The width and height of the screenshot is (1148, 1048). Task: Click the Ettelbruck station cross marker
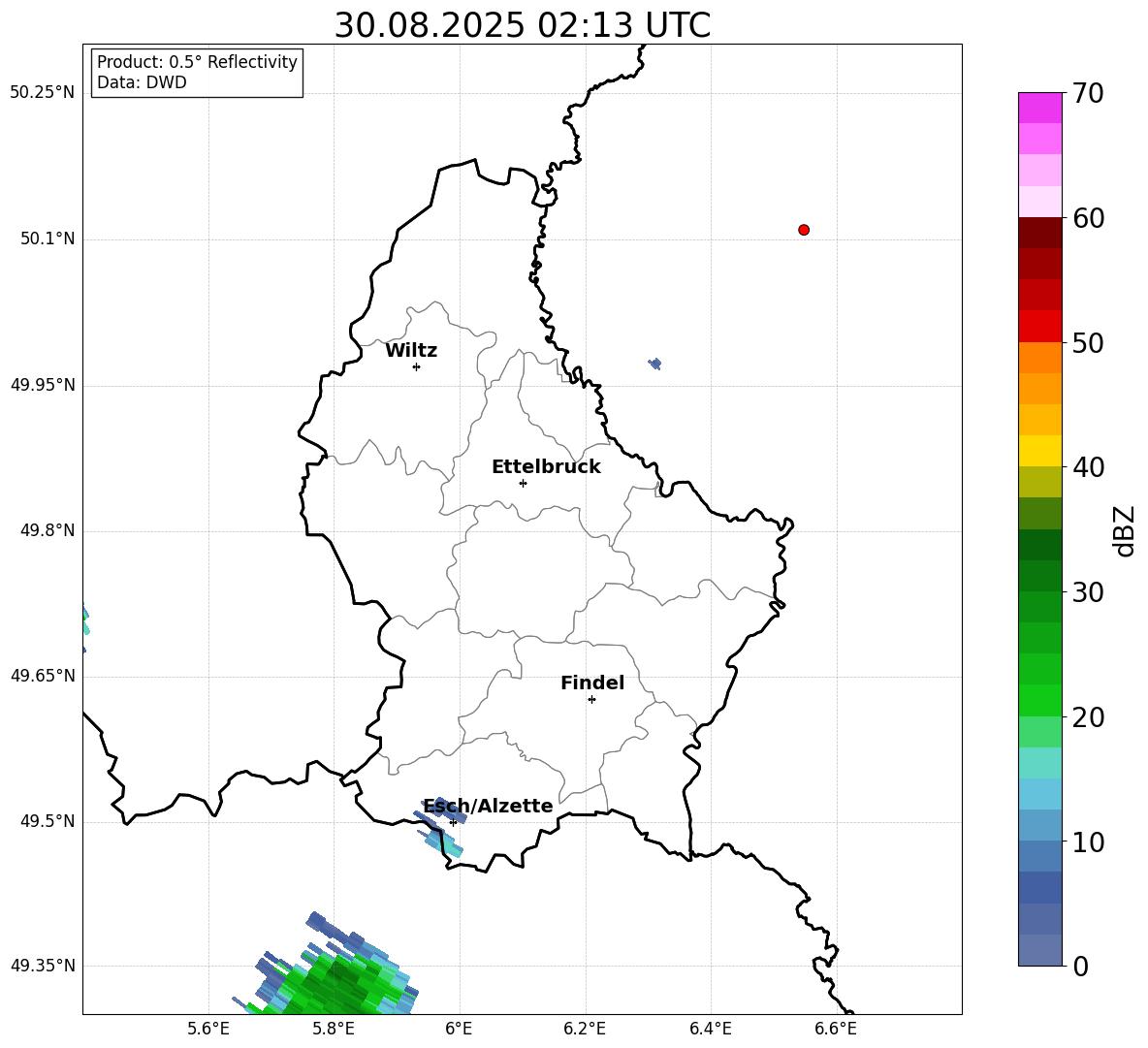click(x=523, y=483)
